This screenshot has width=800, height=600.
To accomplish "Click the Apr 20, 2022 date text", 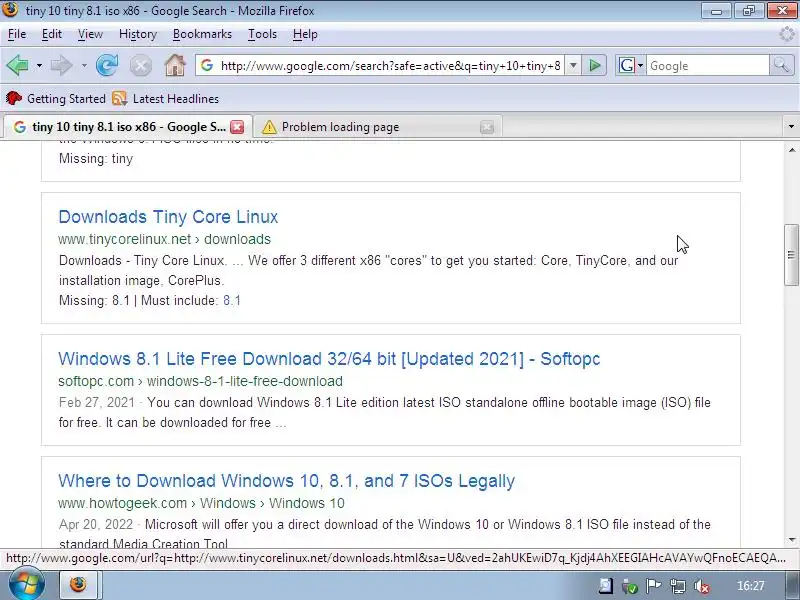I will pos(96,524).
